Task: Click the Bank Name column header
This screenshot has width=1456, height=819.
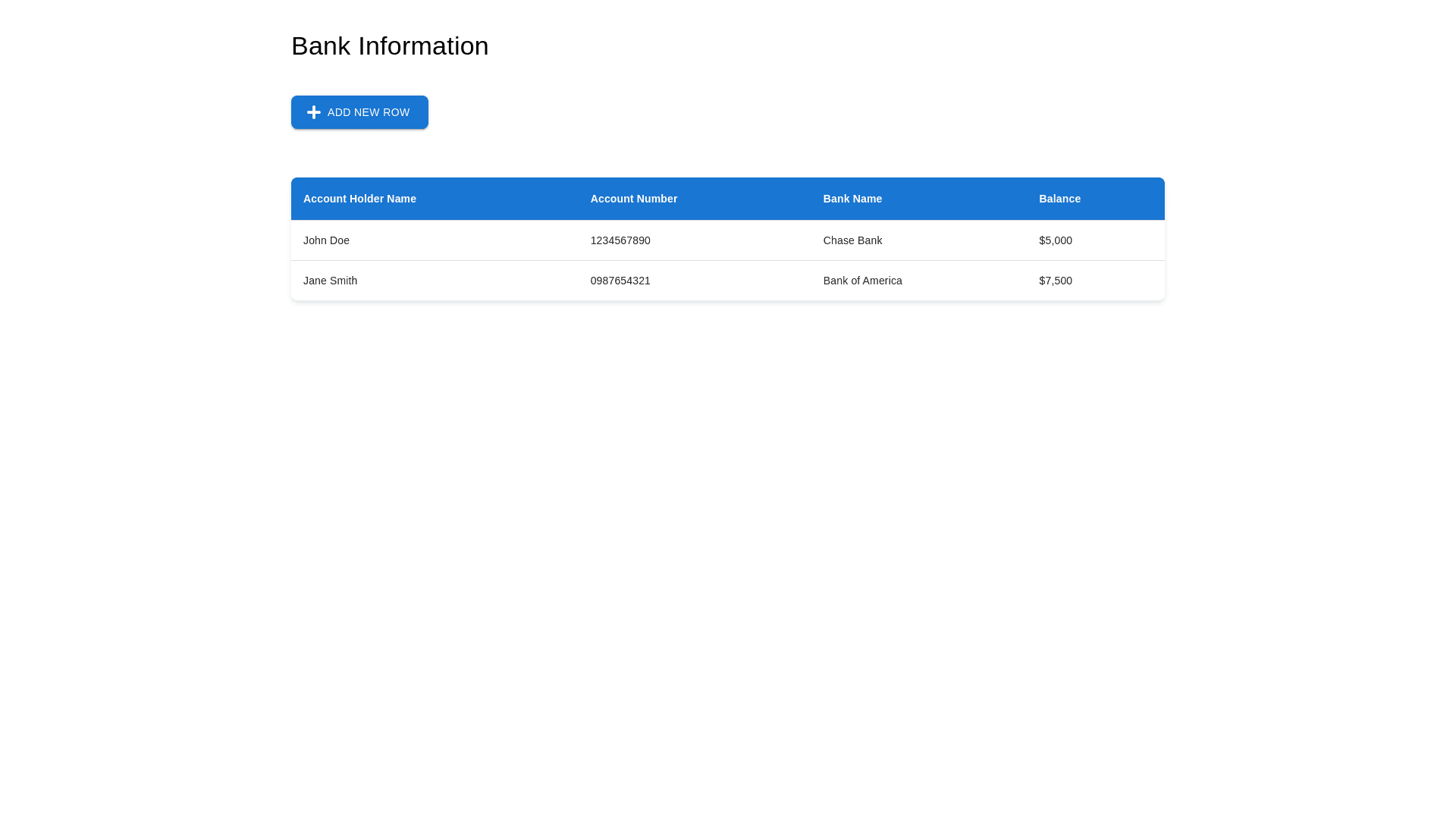Action: click(852, 199)
